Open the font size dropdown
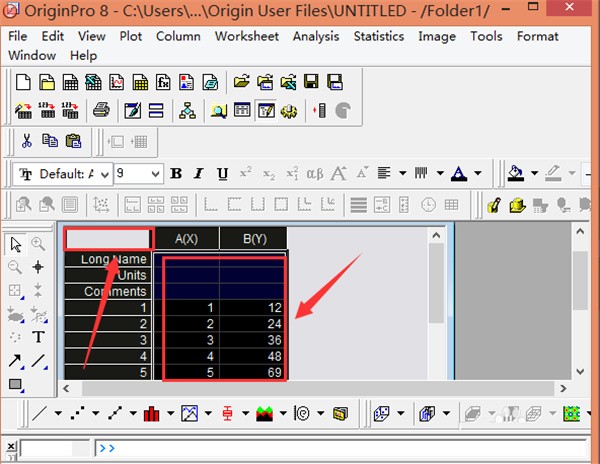 tap(154, 174)
